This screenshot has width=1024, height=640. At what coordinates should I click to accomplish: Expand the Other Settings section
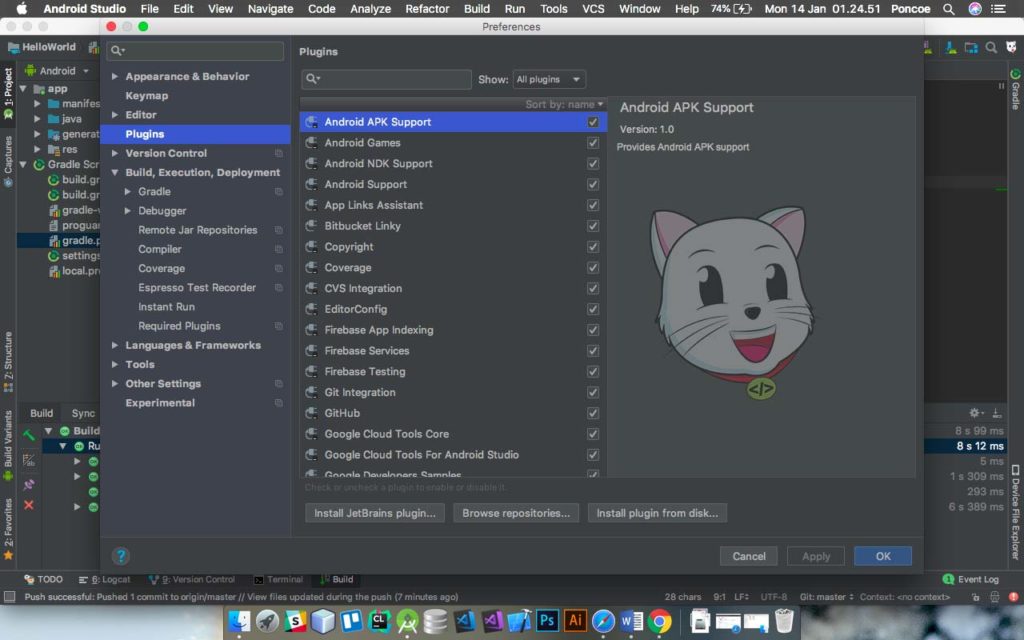115,383
